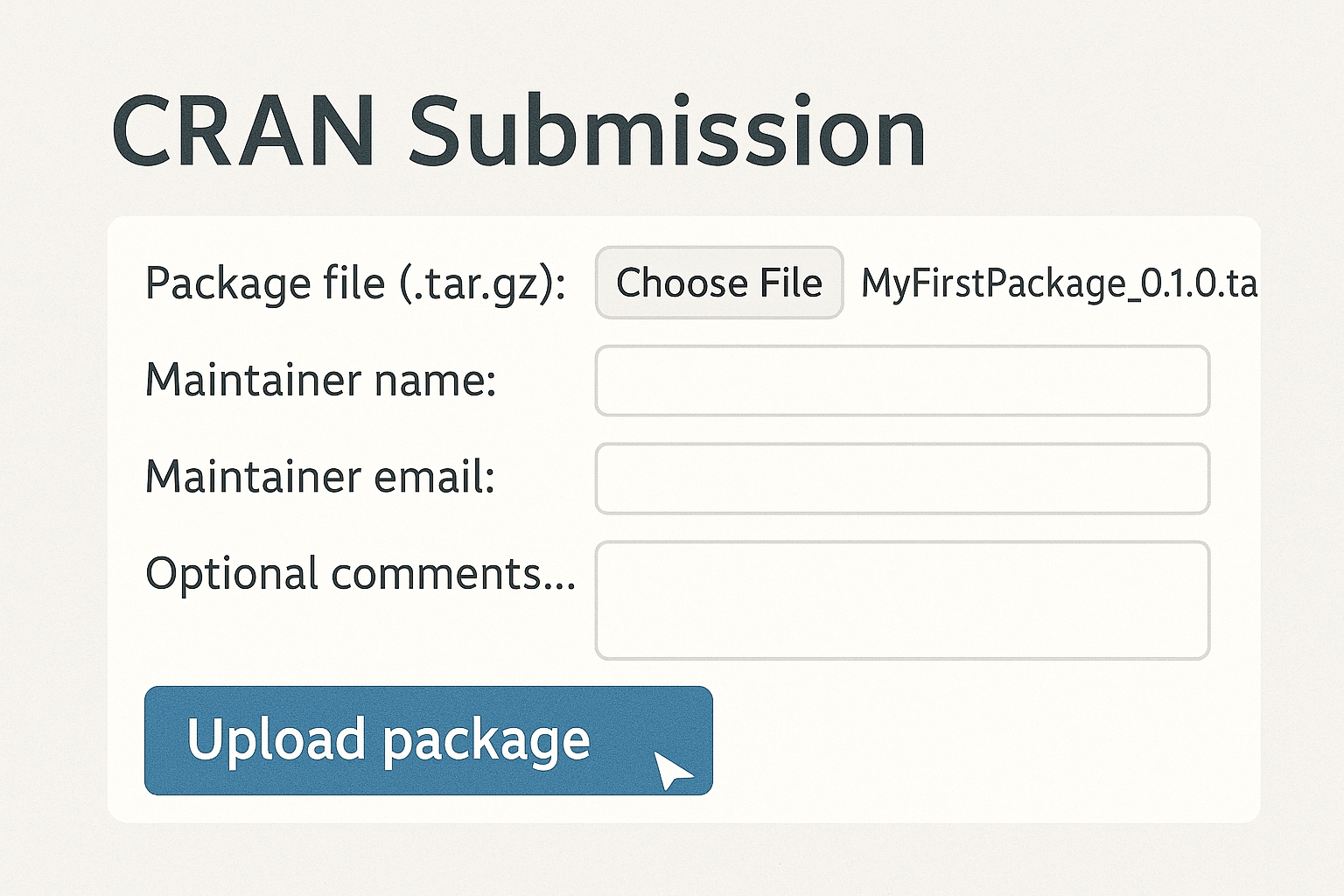Click the Package file (.tar.gz) label
Viewport: 1344px width, 896px height.
[x=355, y=284]
